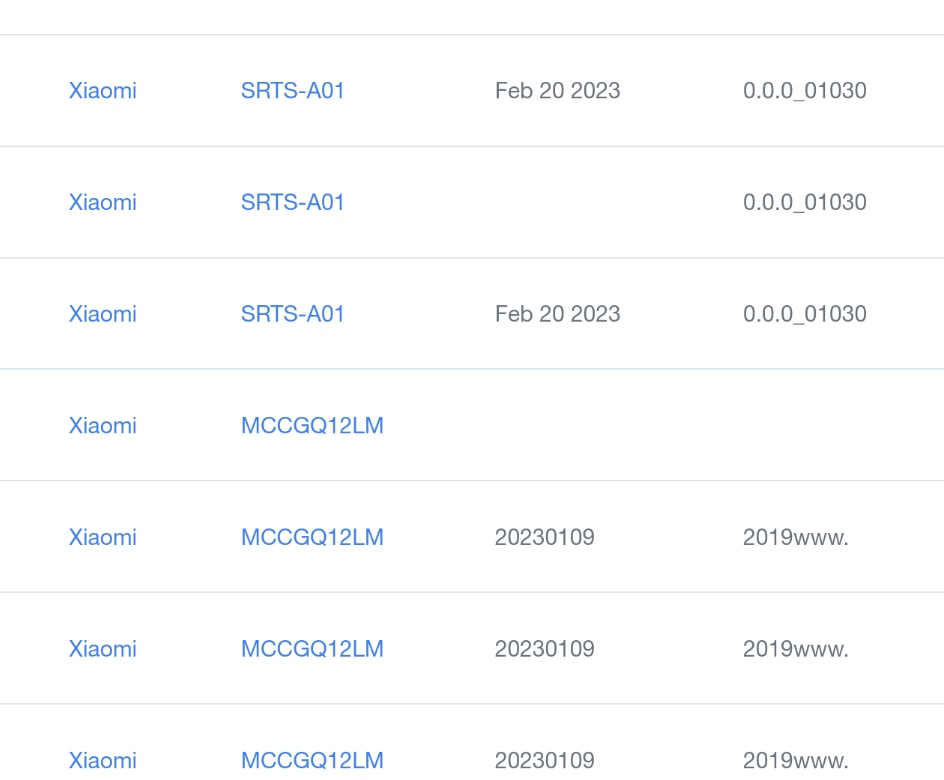This screenshot has width=944, height=780.
Task: Click the 0.0.0_01030 version in second row
Action: (x=803, y=202)
